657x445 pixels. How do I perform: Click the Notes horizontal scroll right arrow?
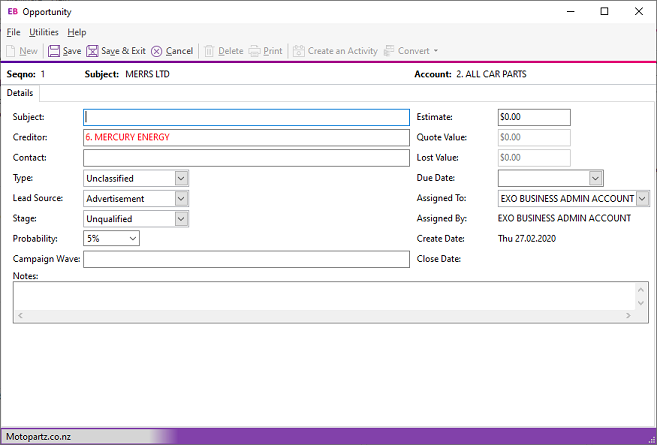(x=628, y=316)
